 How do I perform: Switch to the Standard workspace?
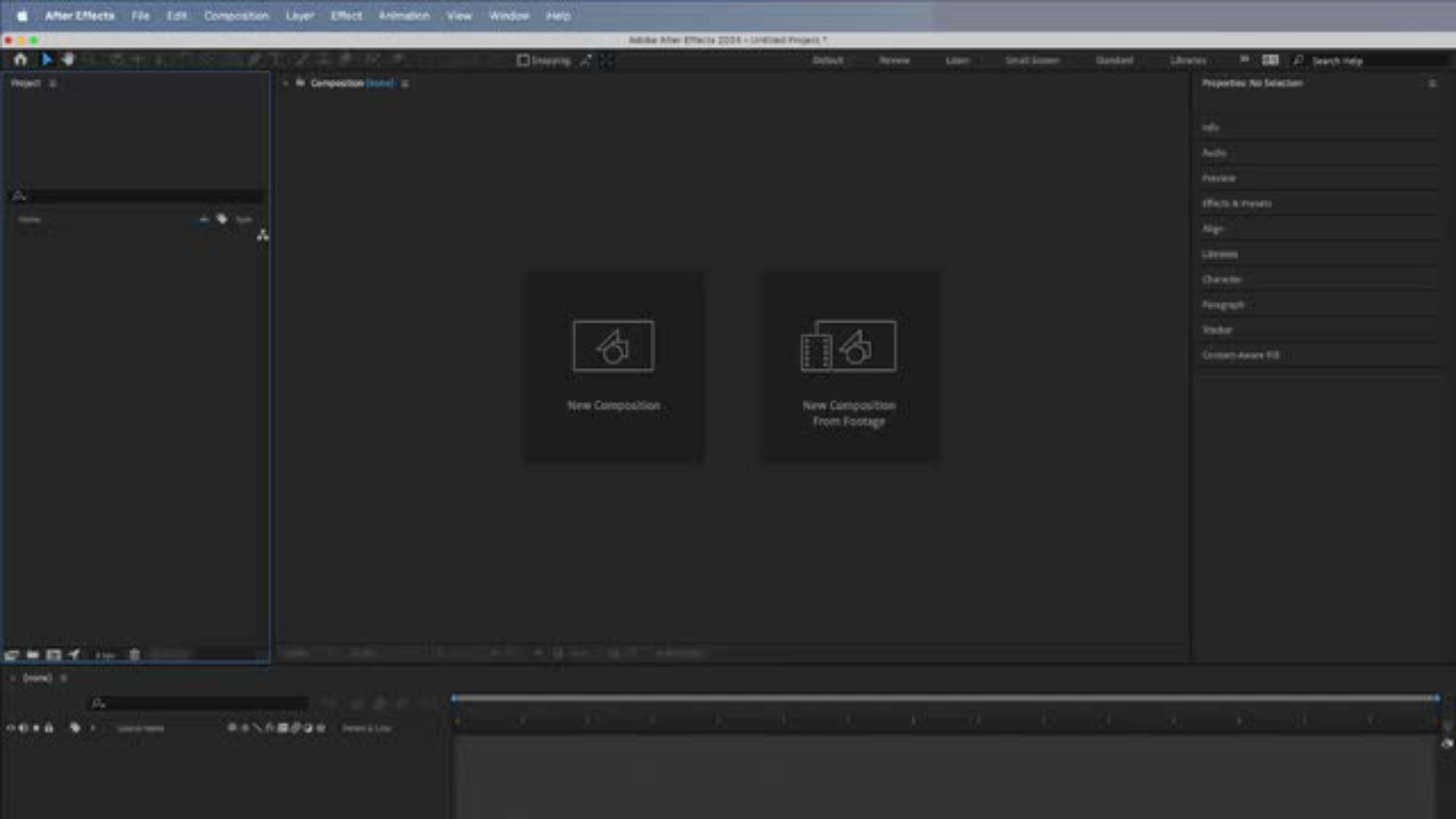coord(1114,60)
